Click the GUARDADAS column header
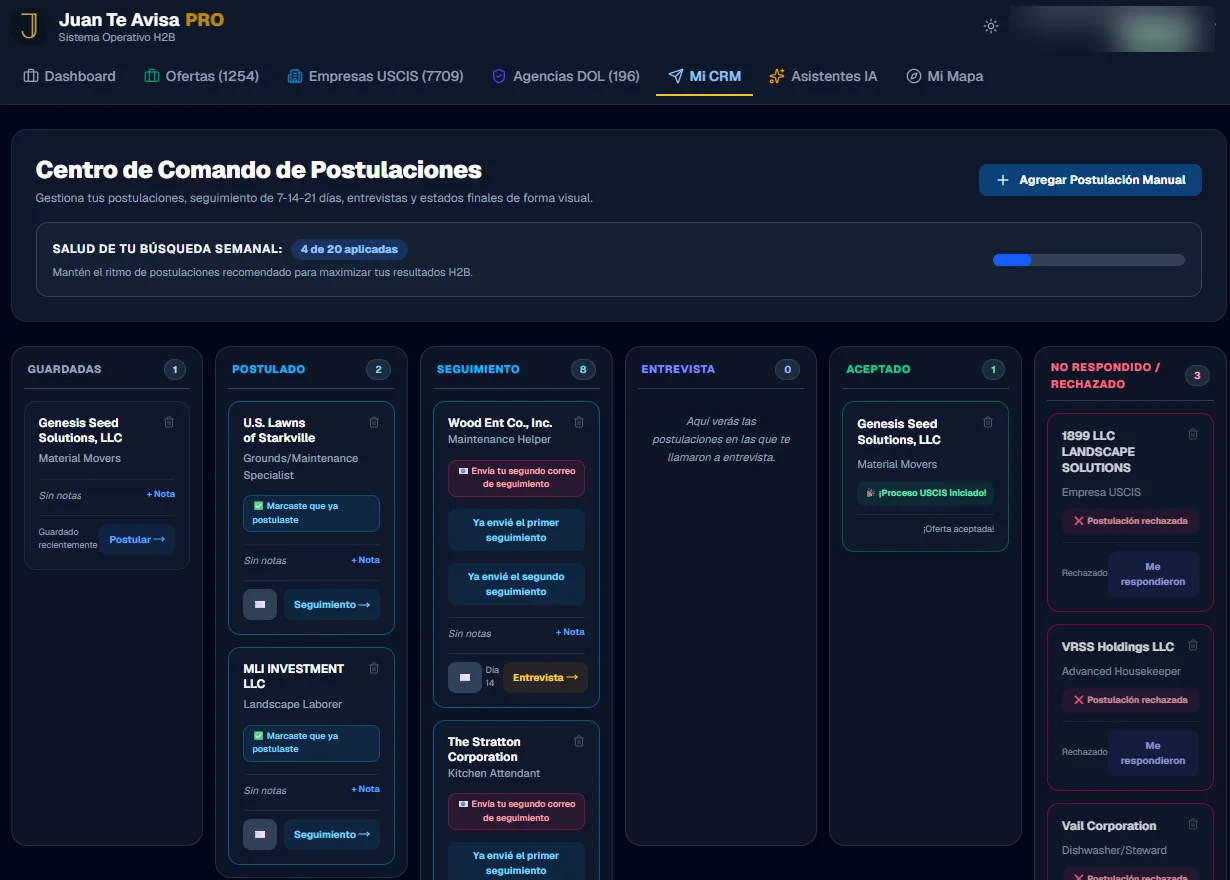The width and height of the screenshot is (1230, 880). (64, 369)
